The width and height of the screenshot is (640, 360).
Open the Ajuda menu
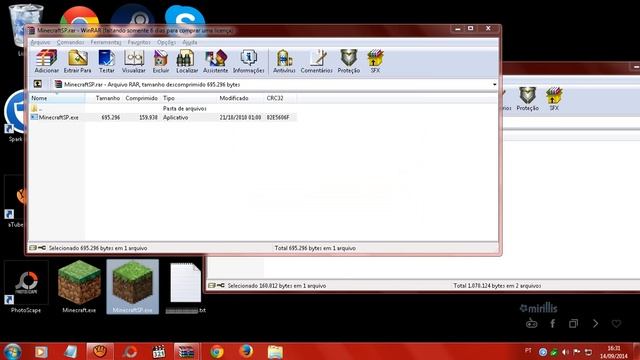coord(189,42)
